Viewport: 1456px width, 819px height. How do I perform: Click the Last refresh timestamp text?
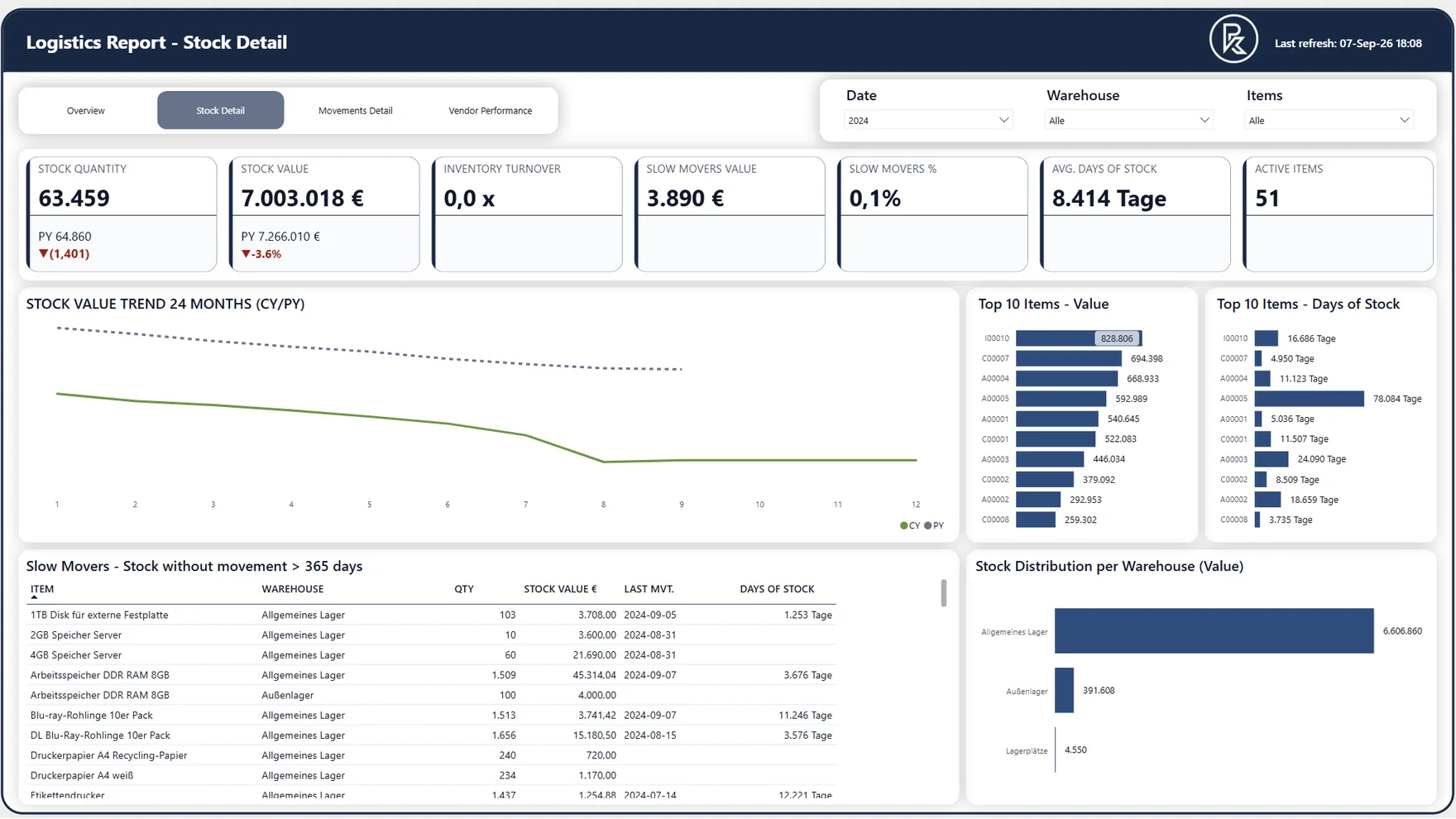click(x=1348, y=43)
